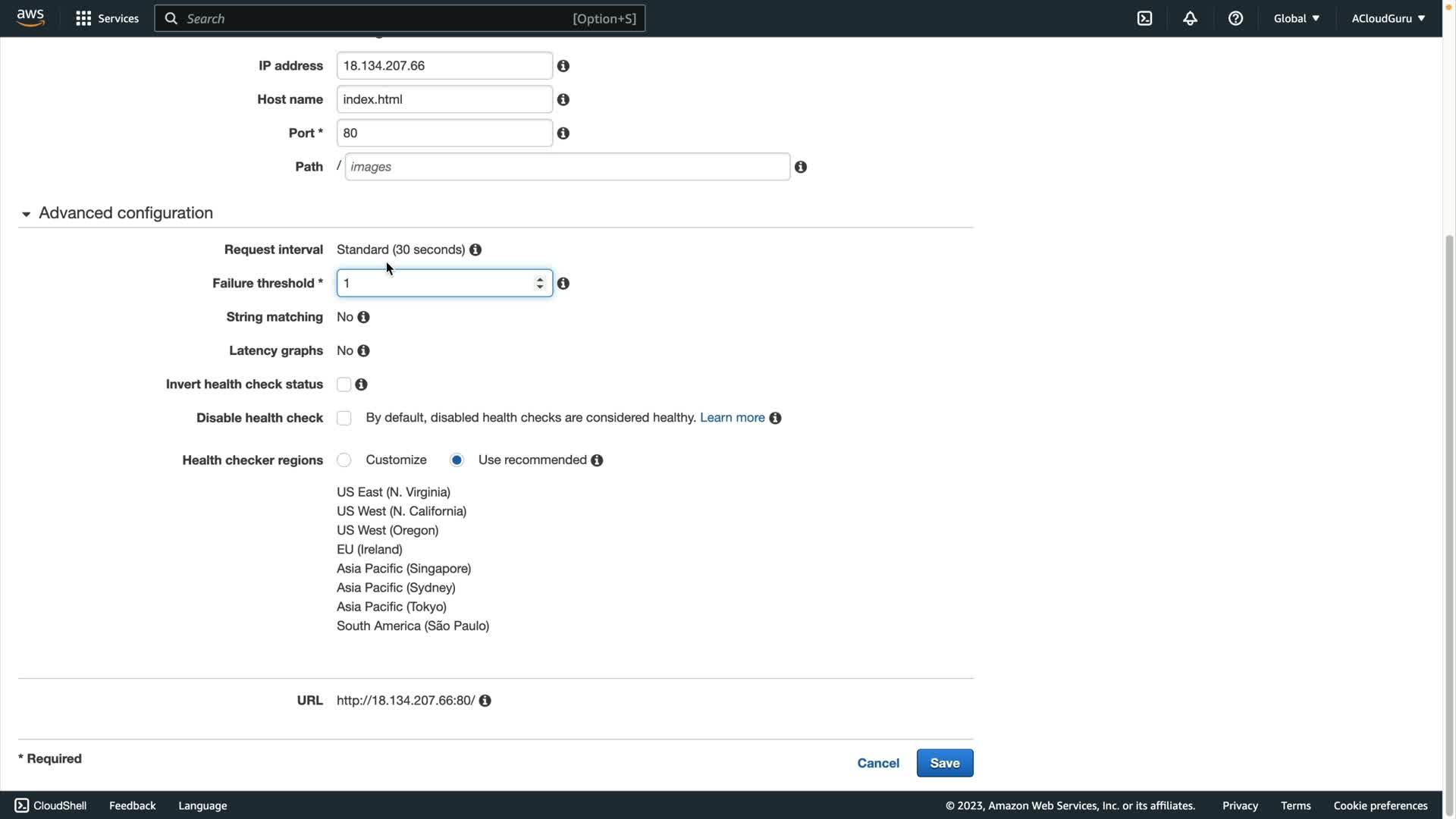Select the Customize regions radio button
Viewport: 1456px width, 819px height.
(344, 460)
